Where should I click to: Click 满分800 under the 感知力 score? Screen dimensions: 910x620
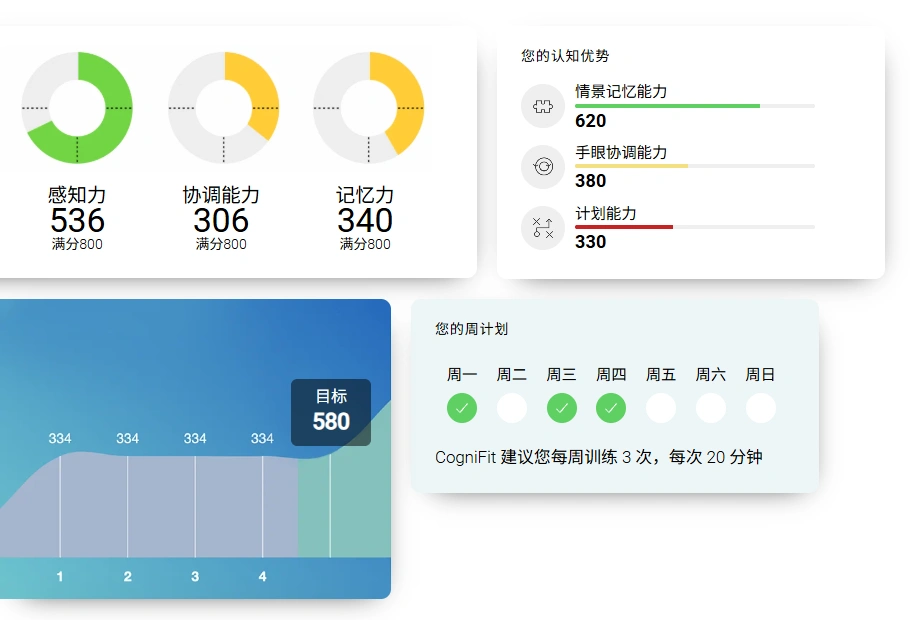(x=77, y=244)
